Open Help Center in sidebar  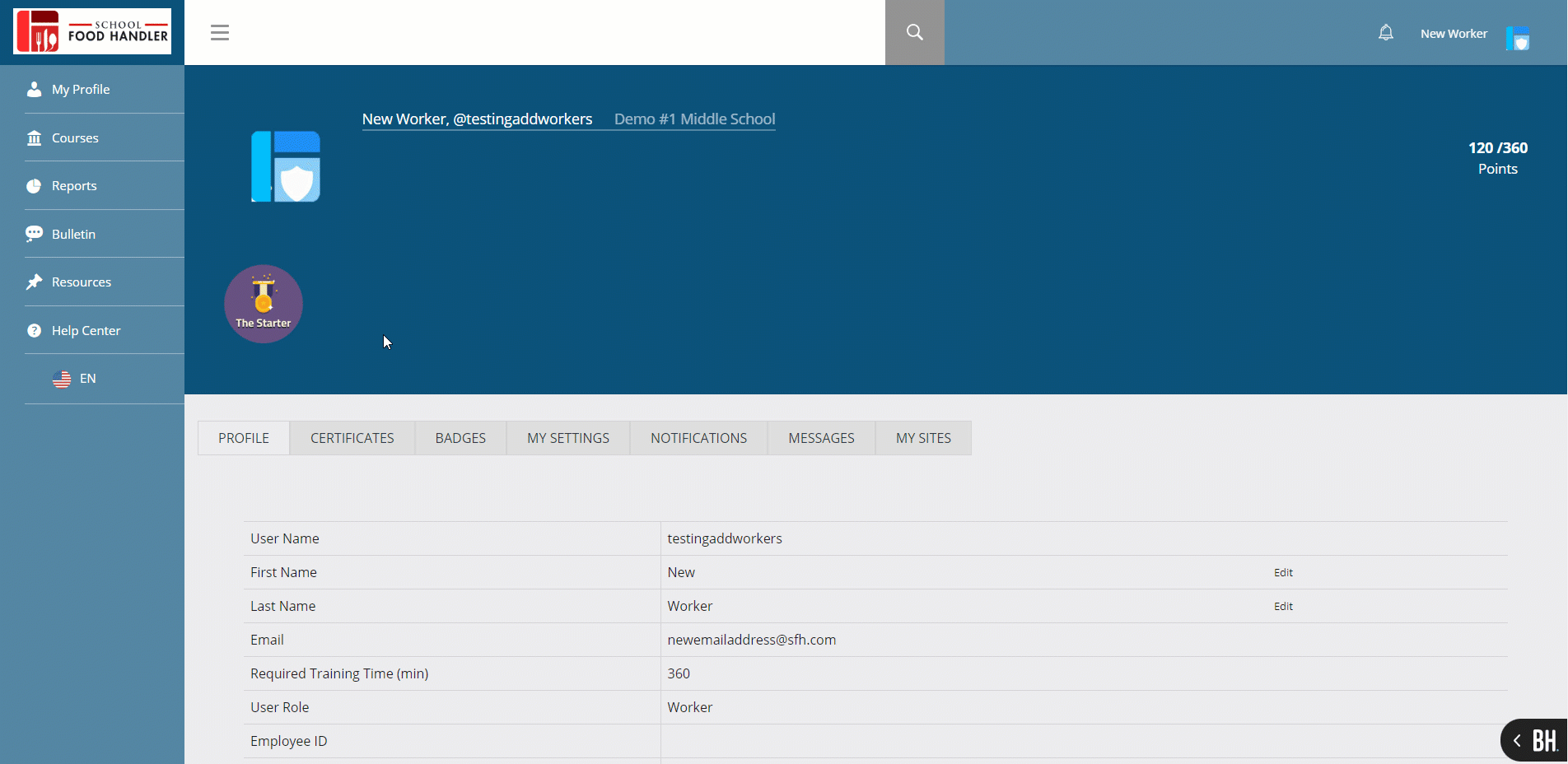click(86, 330)
